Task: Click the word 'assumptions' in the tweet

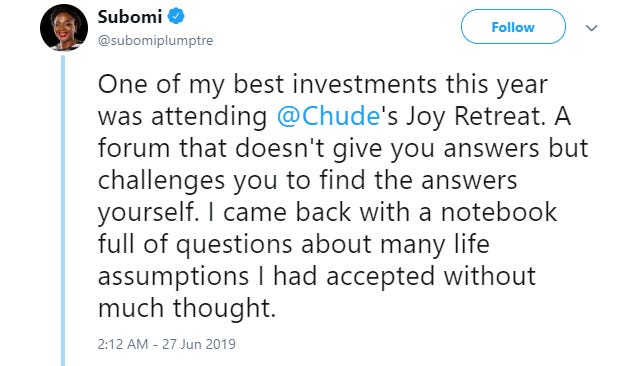Action: 173,277
